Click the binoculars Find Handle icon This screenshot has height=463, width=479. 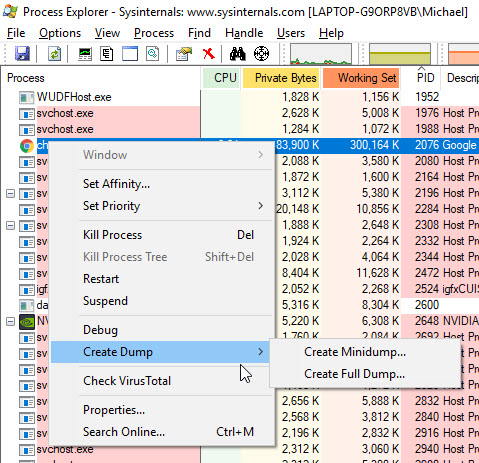[238, 53]
